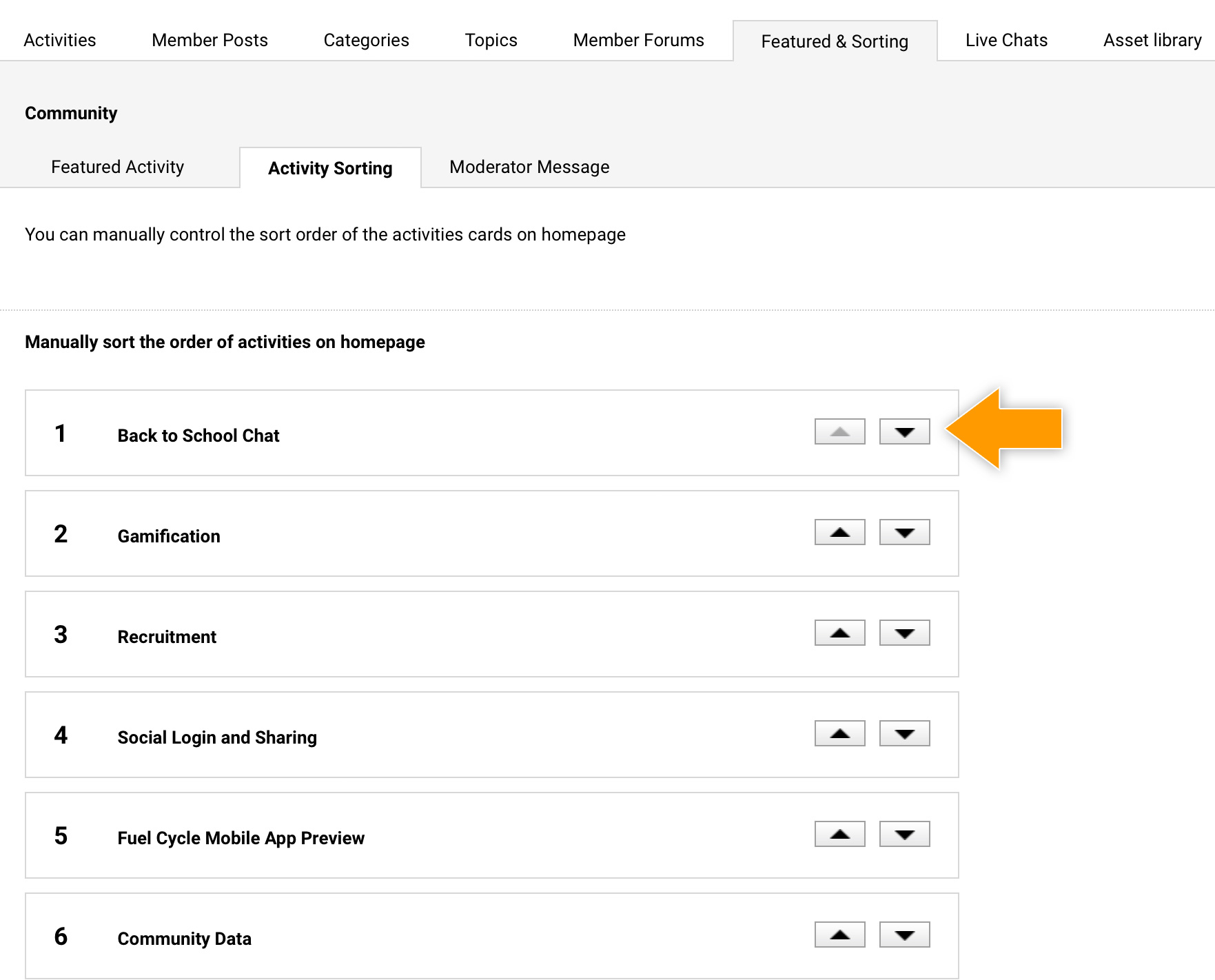The image size is (1215, 980).
Task: Move Fuel Cycle Mobile App Preview down
Action: coord(904,835)
